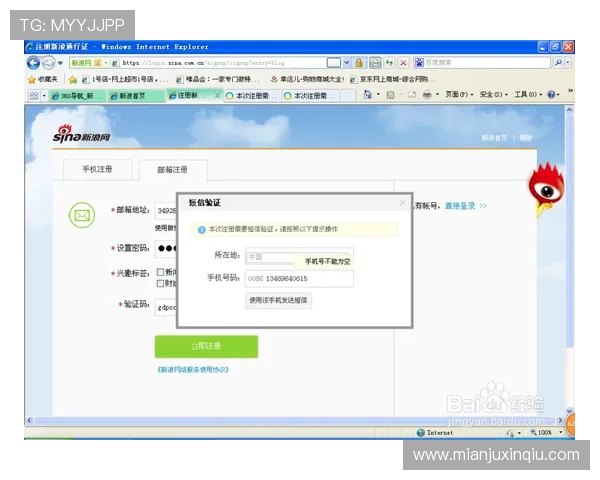Click the 使用该手机发送短信 button
Screen dimensions: 600x480
click(278, 300)
